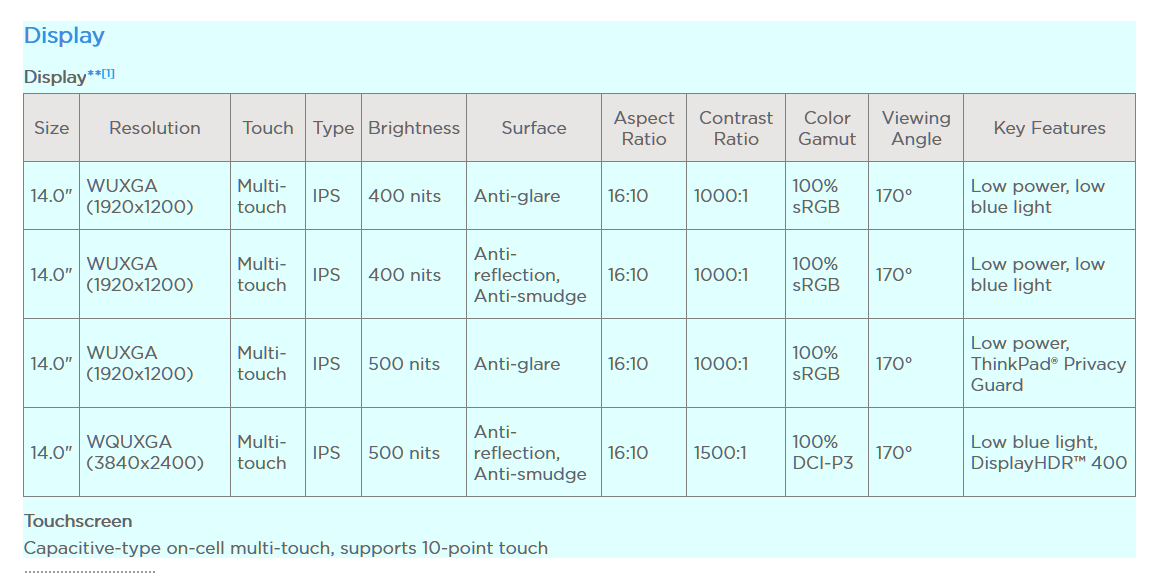Click the Touchscreen subsection heading
The image size is (1164, 580).
point(78,521)
